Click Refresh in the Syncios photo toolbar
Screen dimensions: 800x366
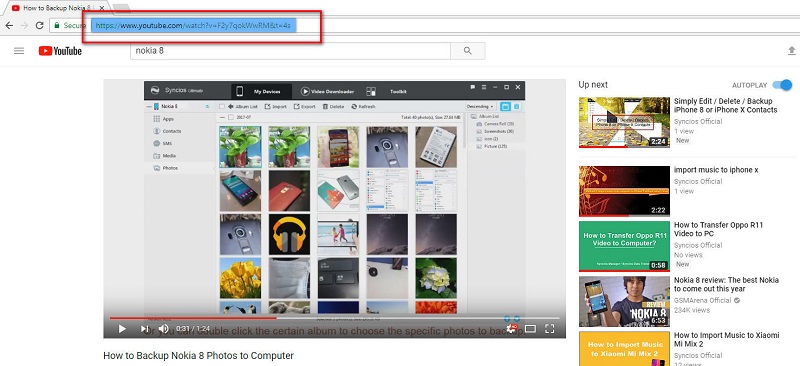click(363, 107)
